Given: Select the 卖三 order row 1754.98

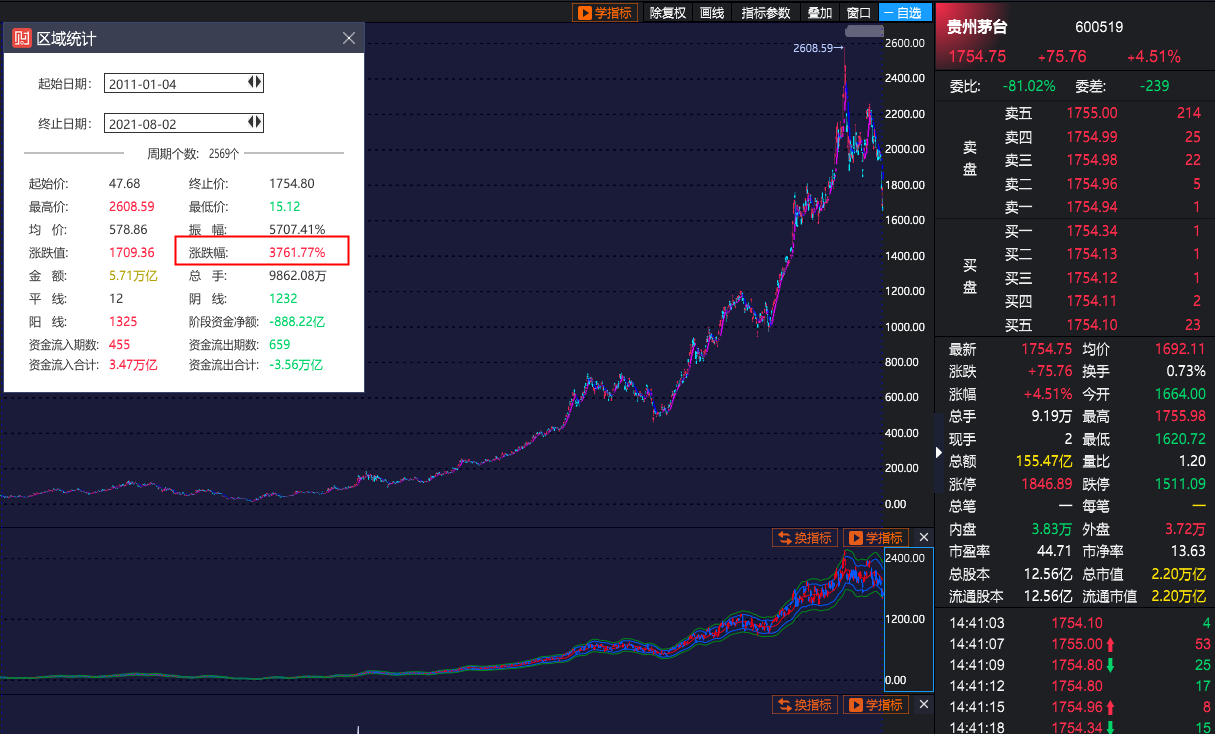Looking at the screenshot, I should 1104,160.
